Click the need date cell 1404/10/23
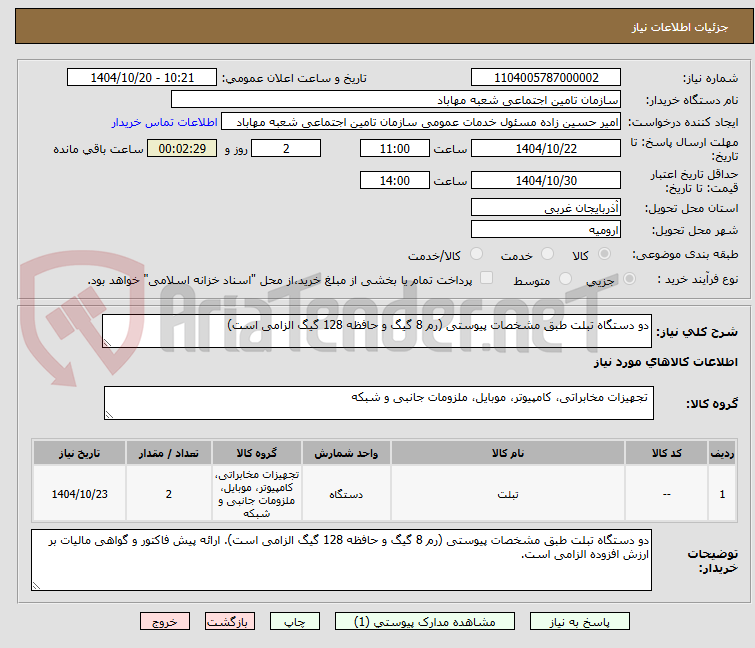755x648 pixels. (x=79, y=494)
